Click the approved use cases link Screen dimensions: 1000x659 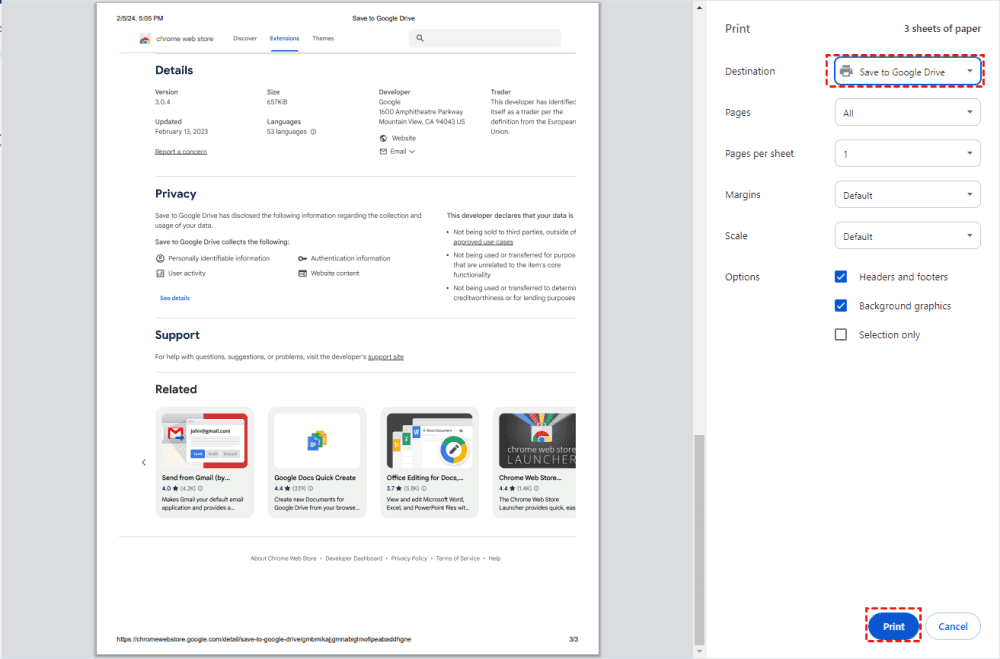(x=483, y=242)
